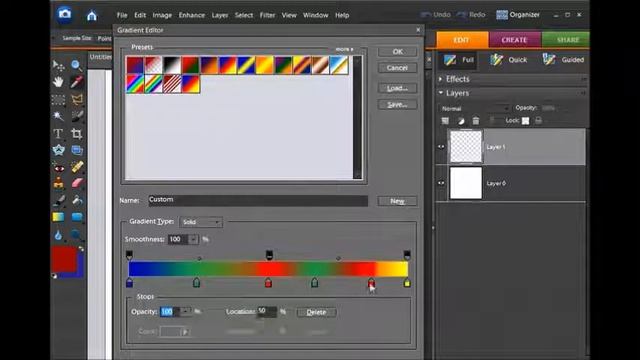The height and width of the screenshot is (360, 640).
Task: Click Cancel in Gradient Editor
Action: tap(397, 68)
